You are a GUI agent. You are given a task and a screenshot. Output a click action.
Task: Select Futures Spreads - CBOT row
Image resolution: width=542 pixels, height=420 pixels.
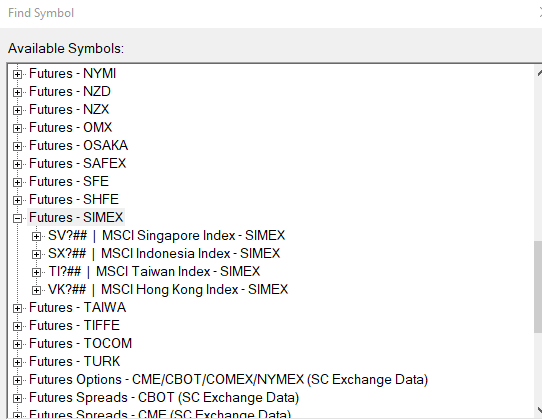[x=164, y=397]
